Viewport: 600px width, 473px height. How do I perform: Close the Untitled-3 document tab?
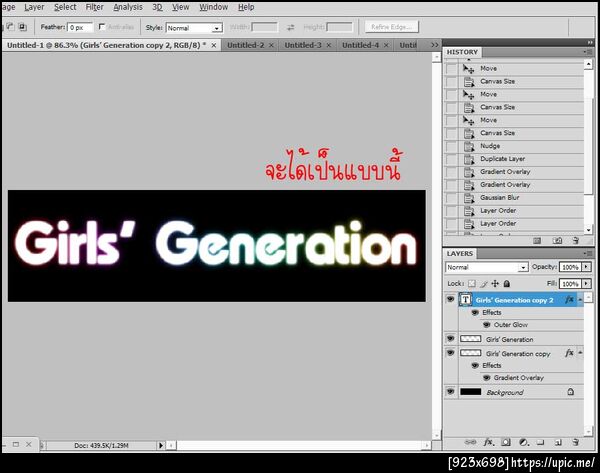coord(329,45)
